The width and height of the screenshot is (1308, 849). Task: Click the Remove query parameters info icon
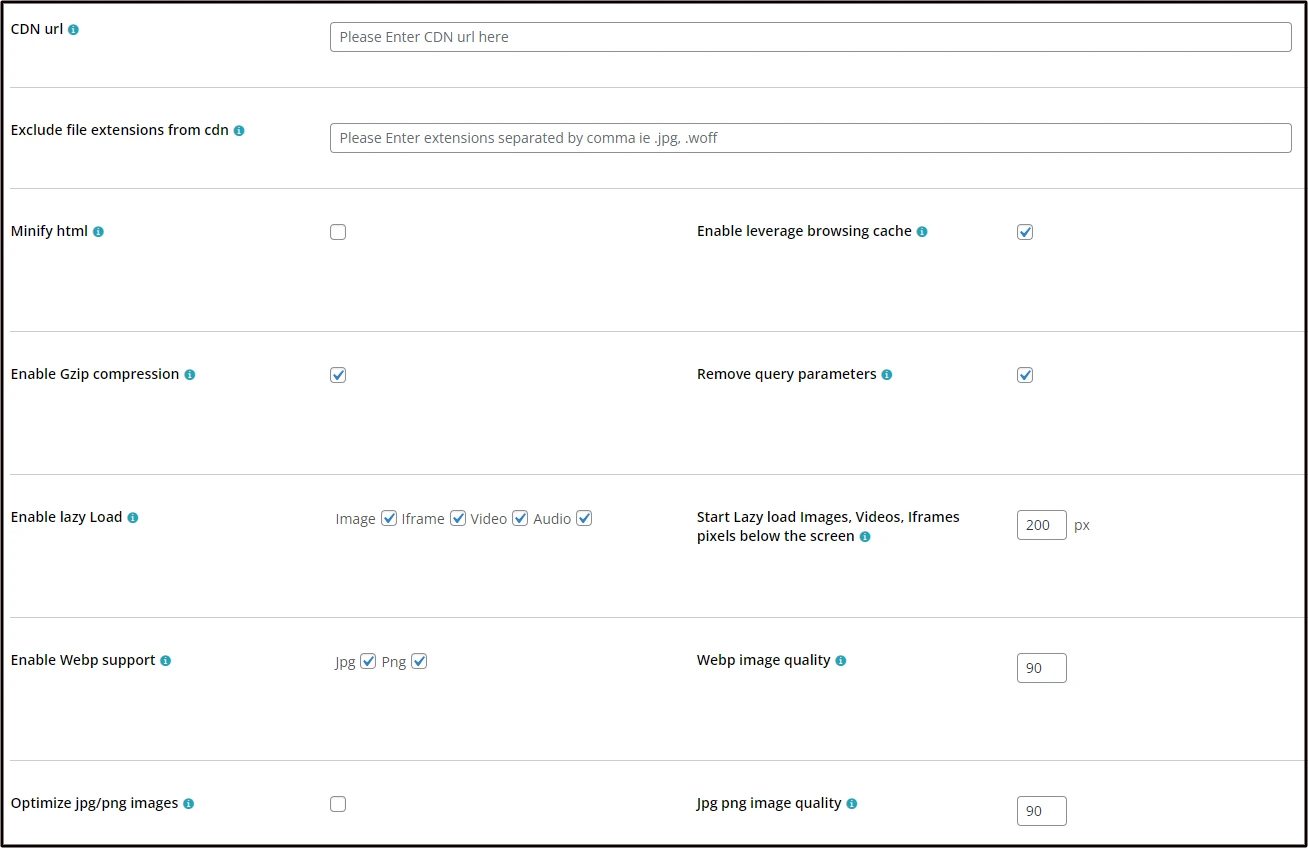[x=887, y=375]
